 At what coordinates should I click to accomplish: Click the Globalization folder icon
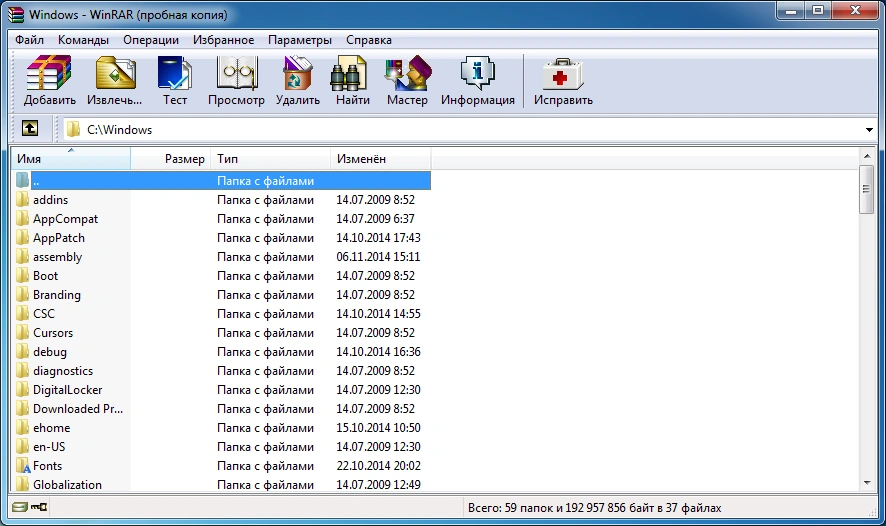pyautogui.click(x=22, y=484)
